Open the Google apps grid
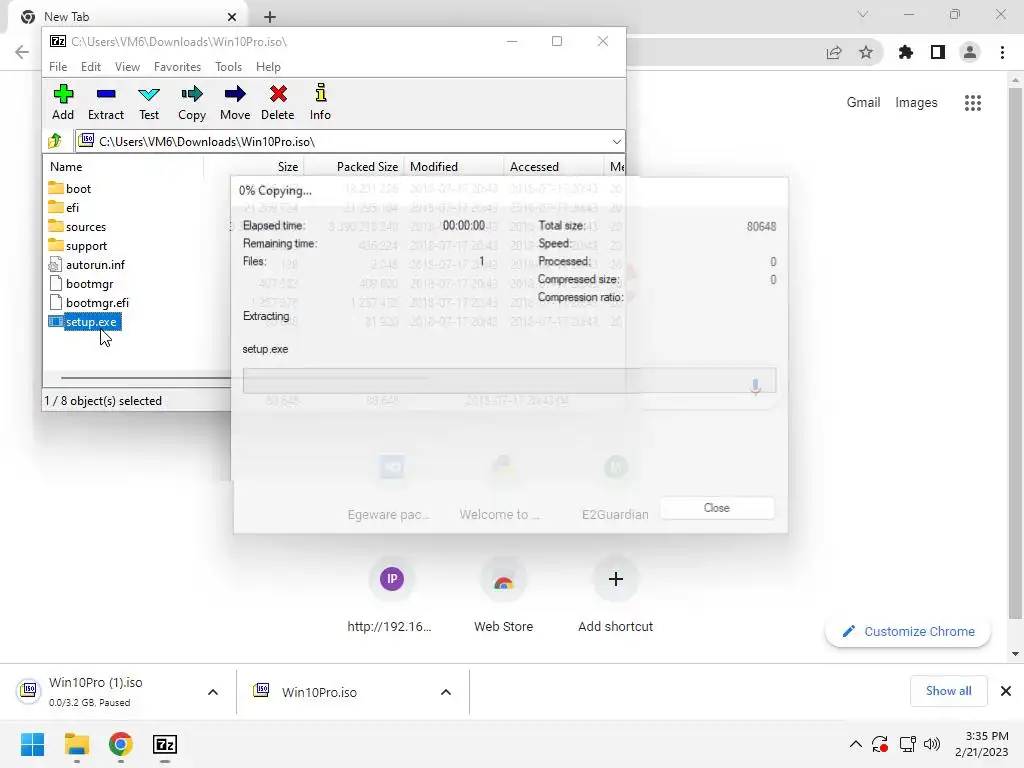Screen dimensions: 1024x768 pyautogui.click(x=973, y=103)
